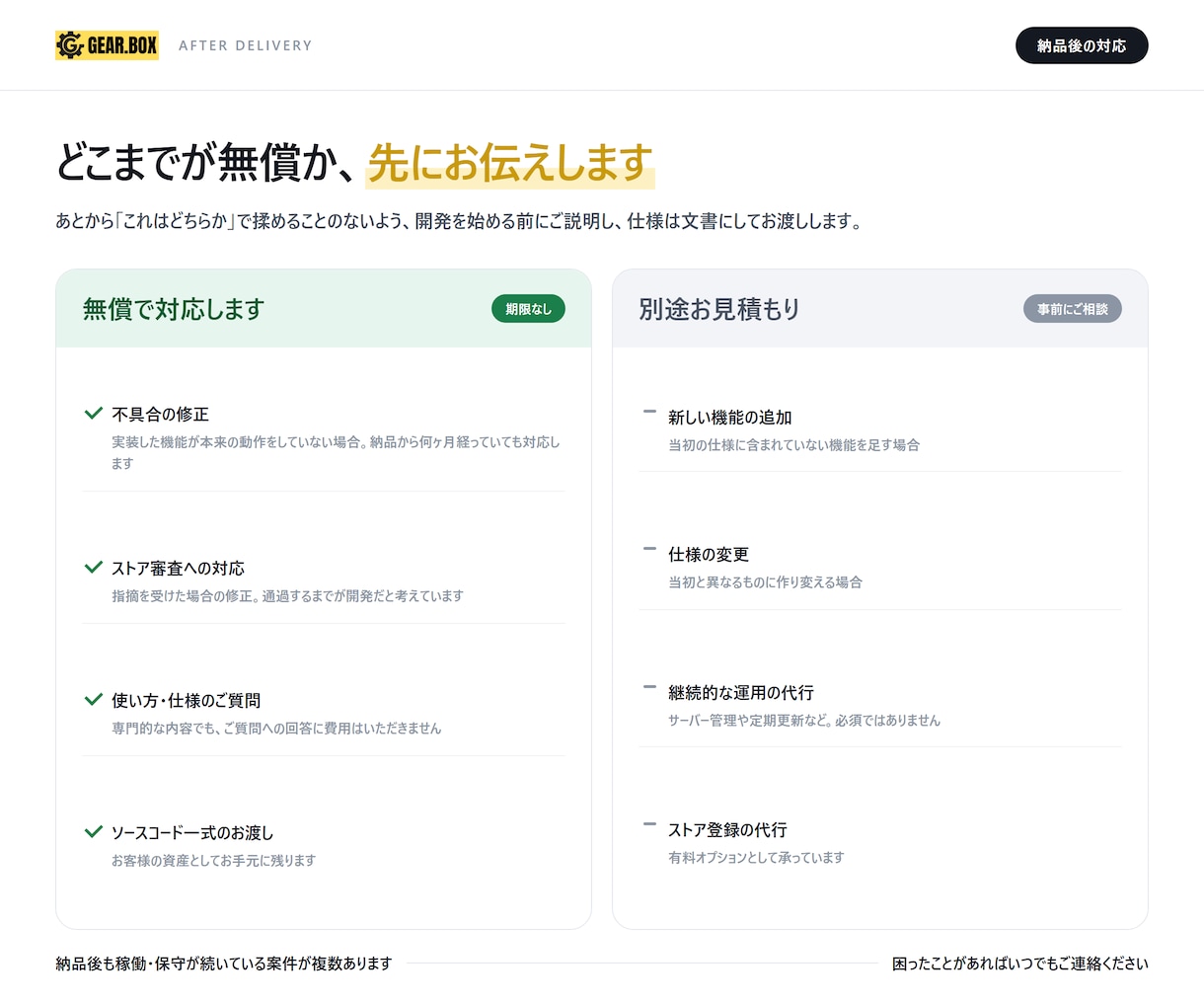The image size is (1204, 1003).
Task: Select the ソースコード一式のお渡し item title
Action: coord(192,833)
